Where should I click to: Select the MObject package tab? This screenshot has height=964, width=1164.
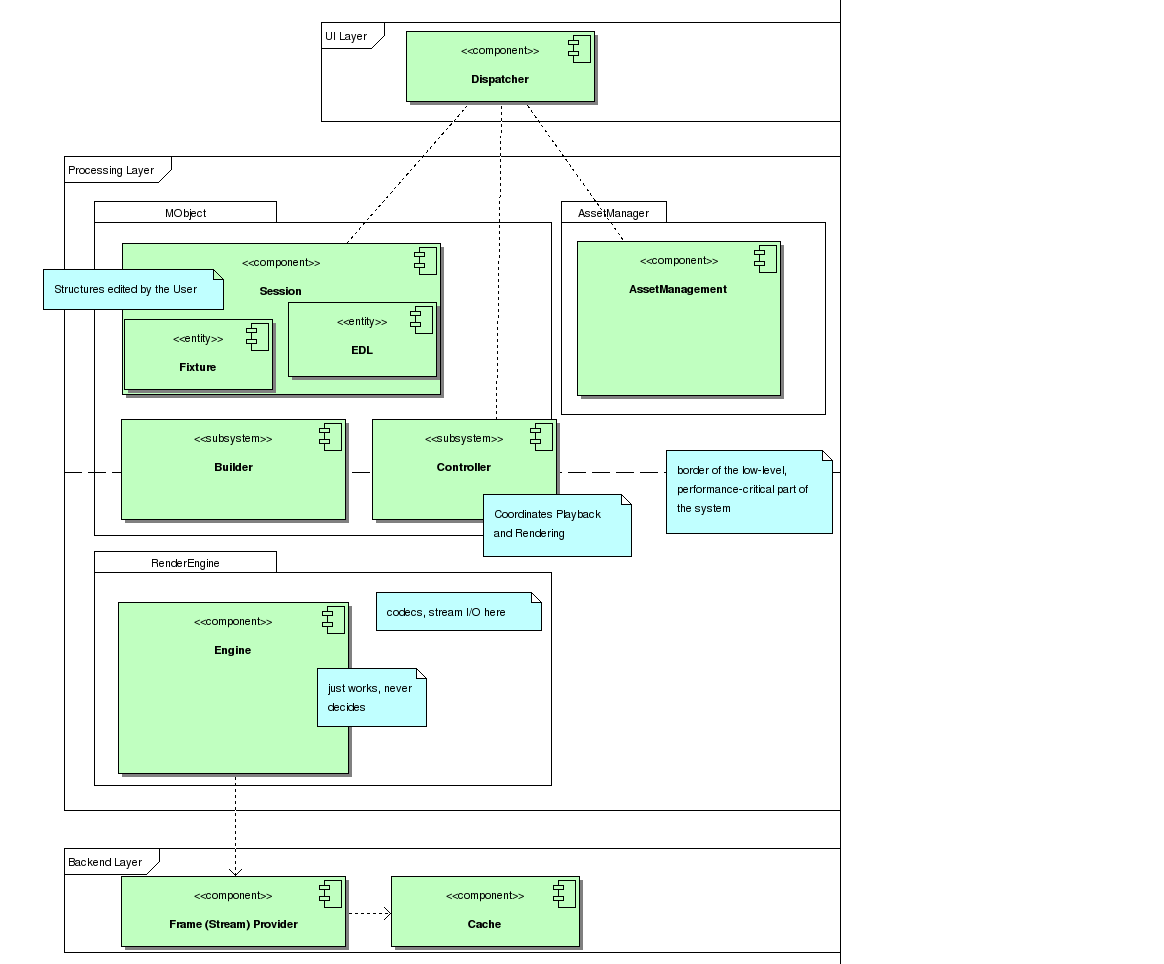(x=185, y=212)
